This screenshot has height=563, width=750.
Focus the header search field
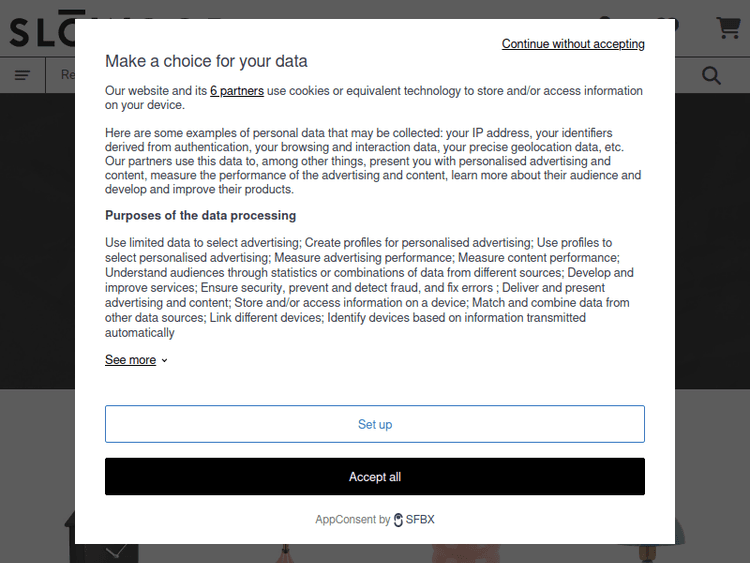click(66, 75)
